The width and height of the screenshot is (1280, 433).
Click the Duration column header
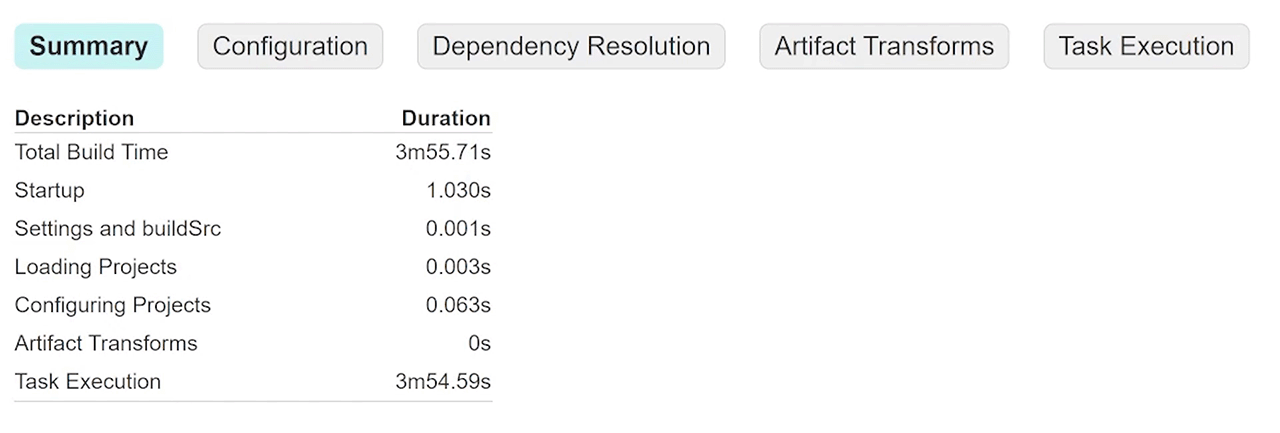(x=446, y=118)
